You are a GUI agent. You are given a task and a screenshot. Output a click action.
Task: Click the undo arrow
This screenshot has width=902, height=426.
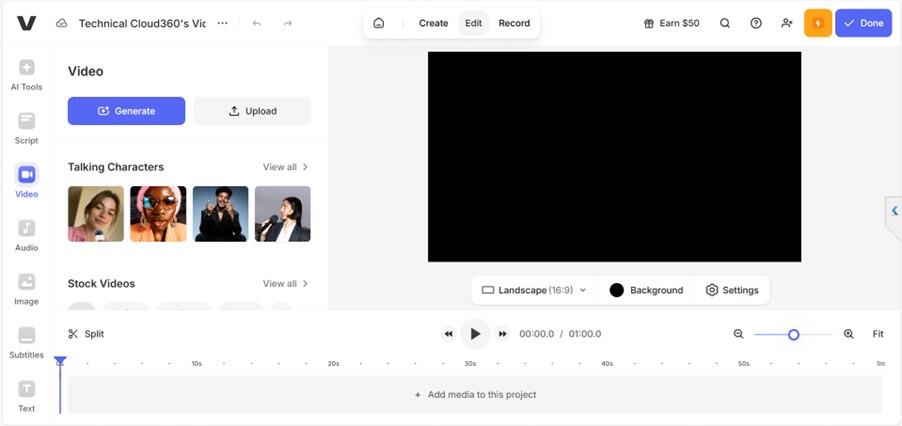click(x=257, y=24)
